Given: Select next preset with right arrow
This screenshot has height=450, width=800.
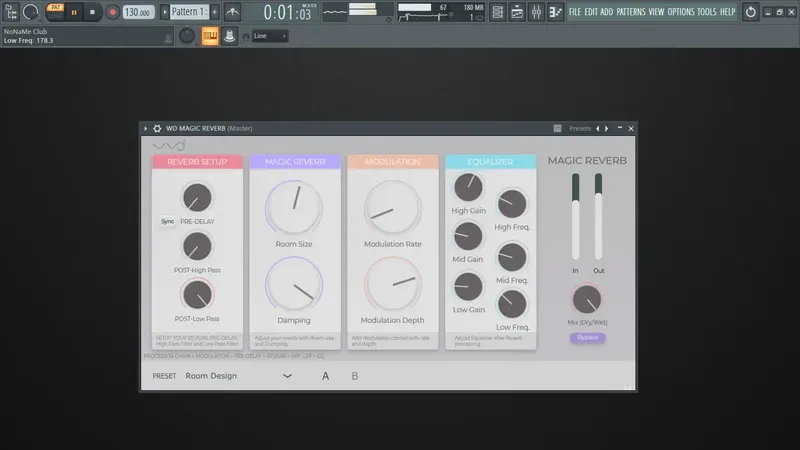Looking at the screenshot, I should 607,129.
